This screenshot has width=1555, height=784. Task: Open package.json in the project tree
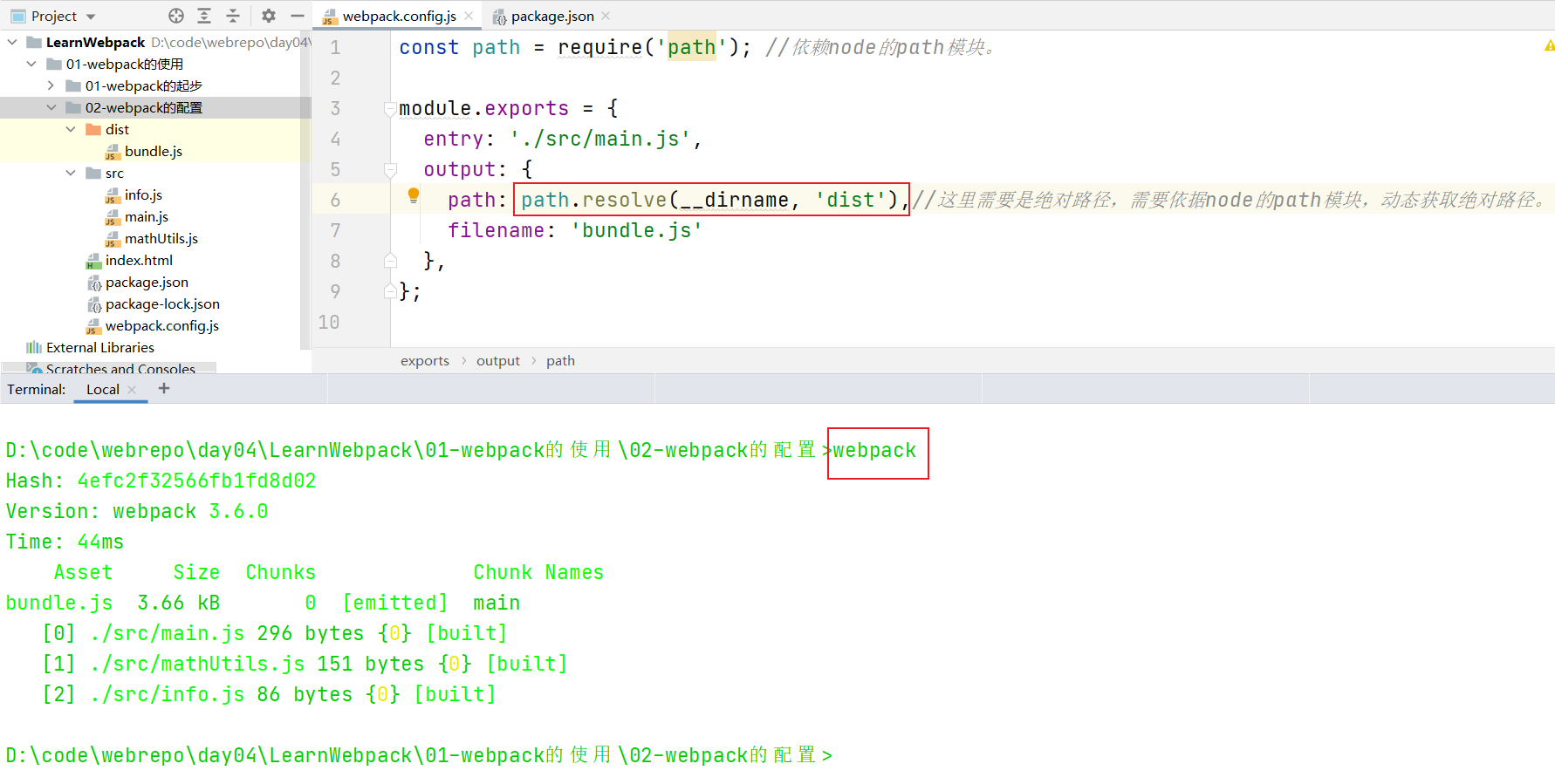[147, 282]
